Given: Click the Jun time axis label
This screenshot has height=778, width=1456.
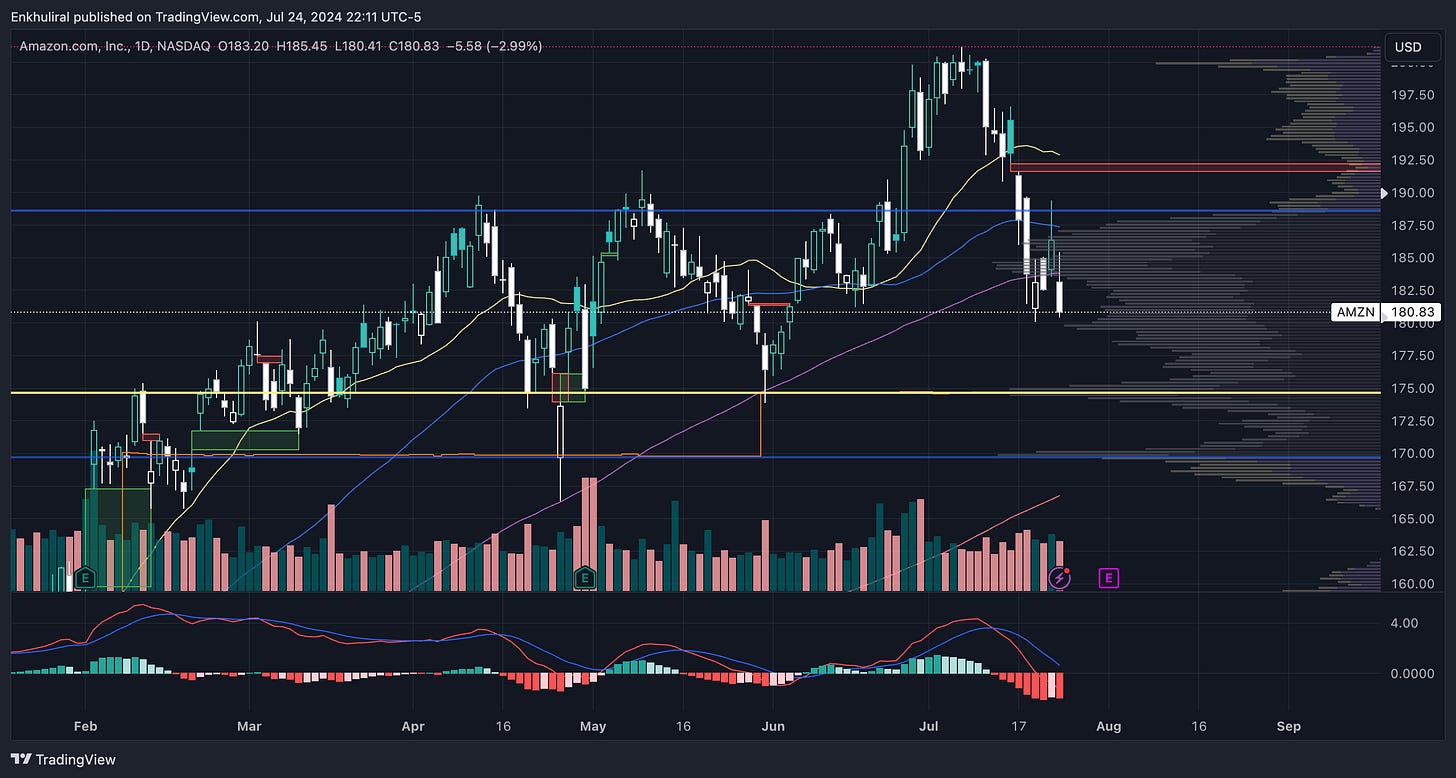Looking at the screenshot, I should (773, 727).
